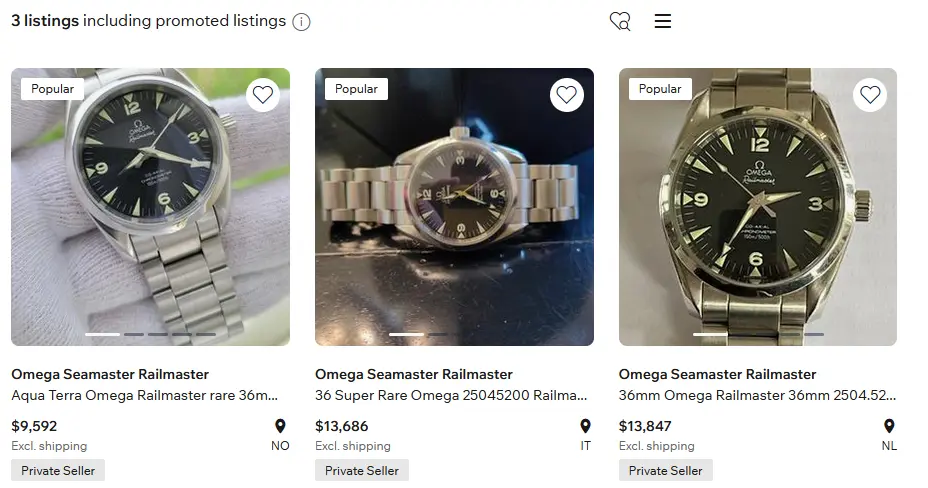Switch to list view layout icon
The image size is (928, 488).
pos(663,21)
